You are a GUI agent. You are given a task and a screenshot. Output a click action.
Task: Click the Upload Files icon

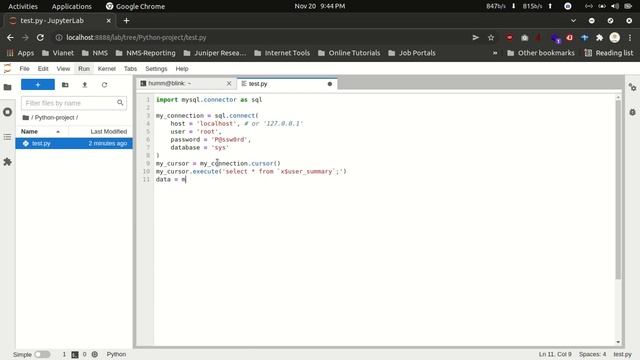click(84, 85)
